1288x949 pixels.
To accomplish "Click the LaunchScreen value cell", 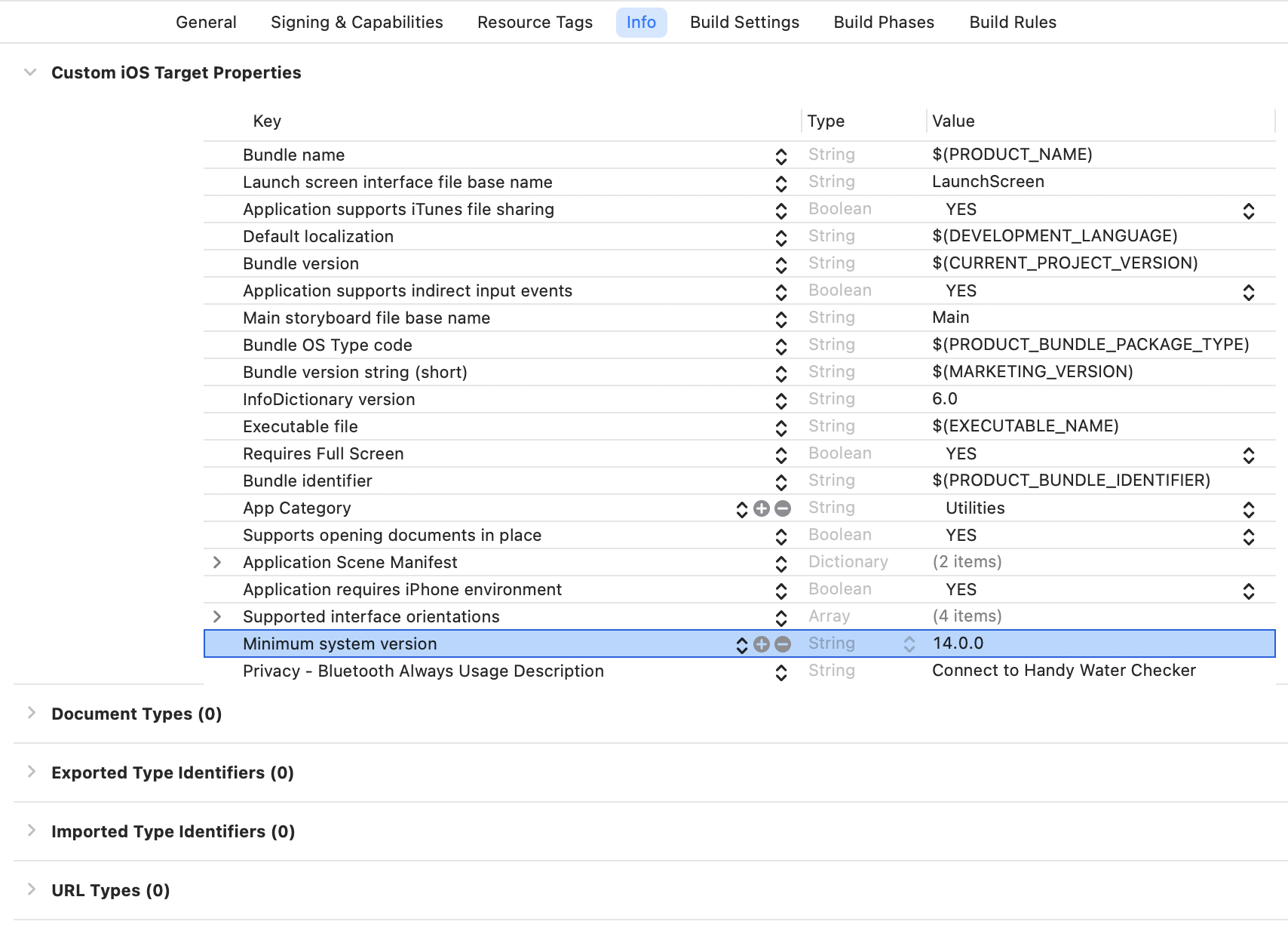I will (988, 182).
